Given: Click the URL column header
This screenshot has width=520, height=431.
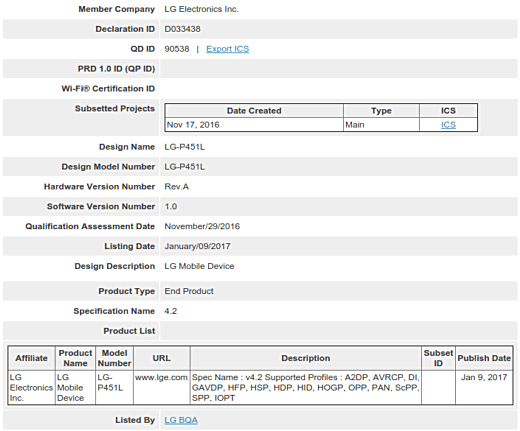Looking at the screenshot, I should click(162, 358).
